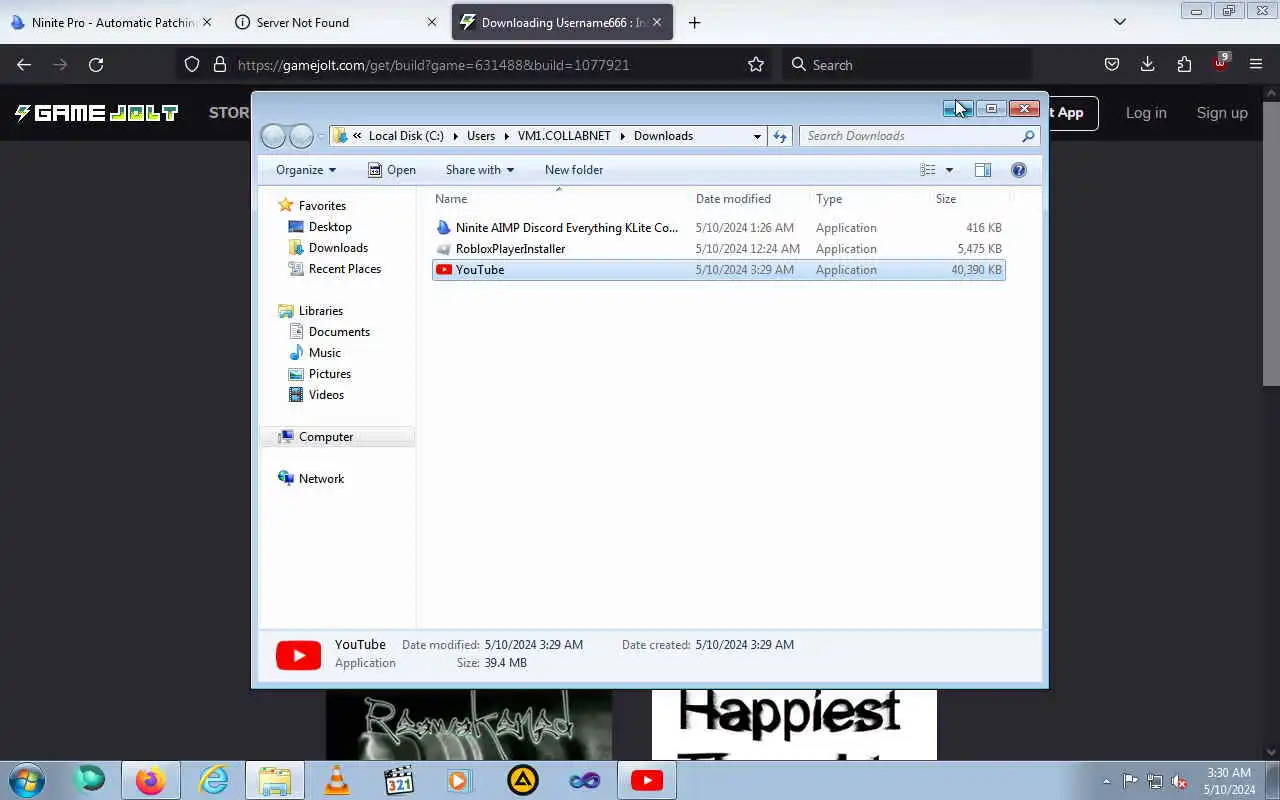1280x800 pixels.
Task: List all Firefox tabs dropdown
Action: [x=1120, y=22]
